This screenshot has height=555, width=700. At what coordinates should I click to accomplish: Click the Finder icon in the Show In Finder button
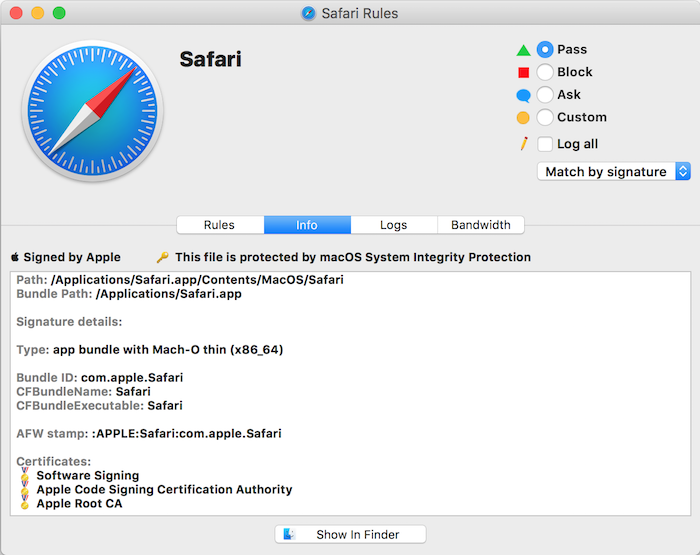pos(289,534)
